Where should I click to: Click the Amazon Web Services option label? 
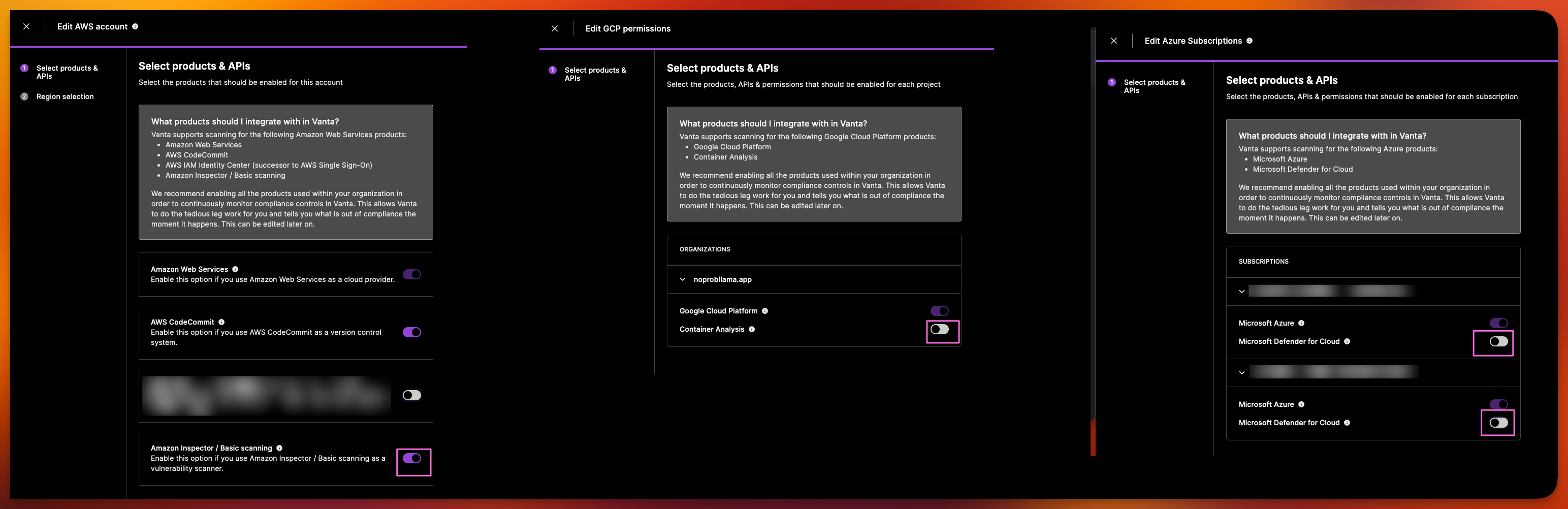(x=189, y=269)
